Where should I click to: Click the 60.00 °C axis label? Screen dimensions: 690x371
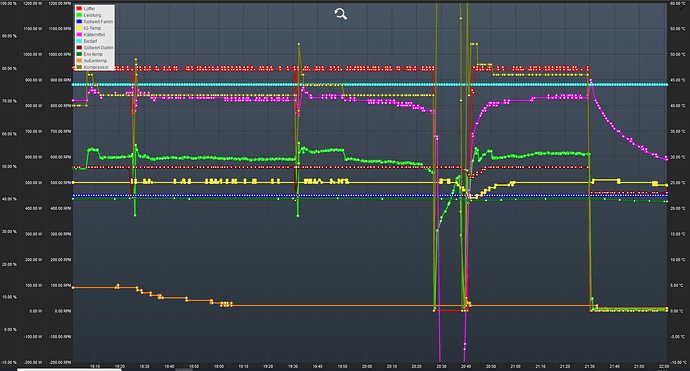pos(677,4)
